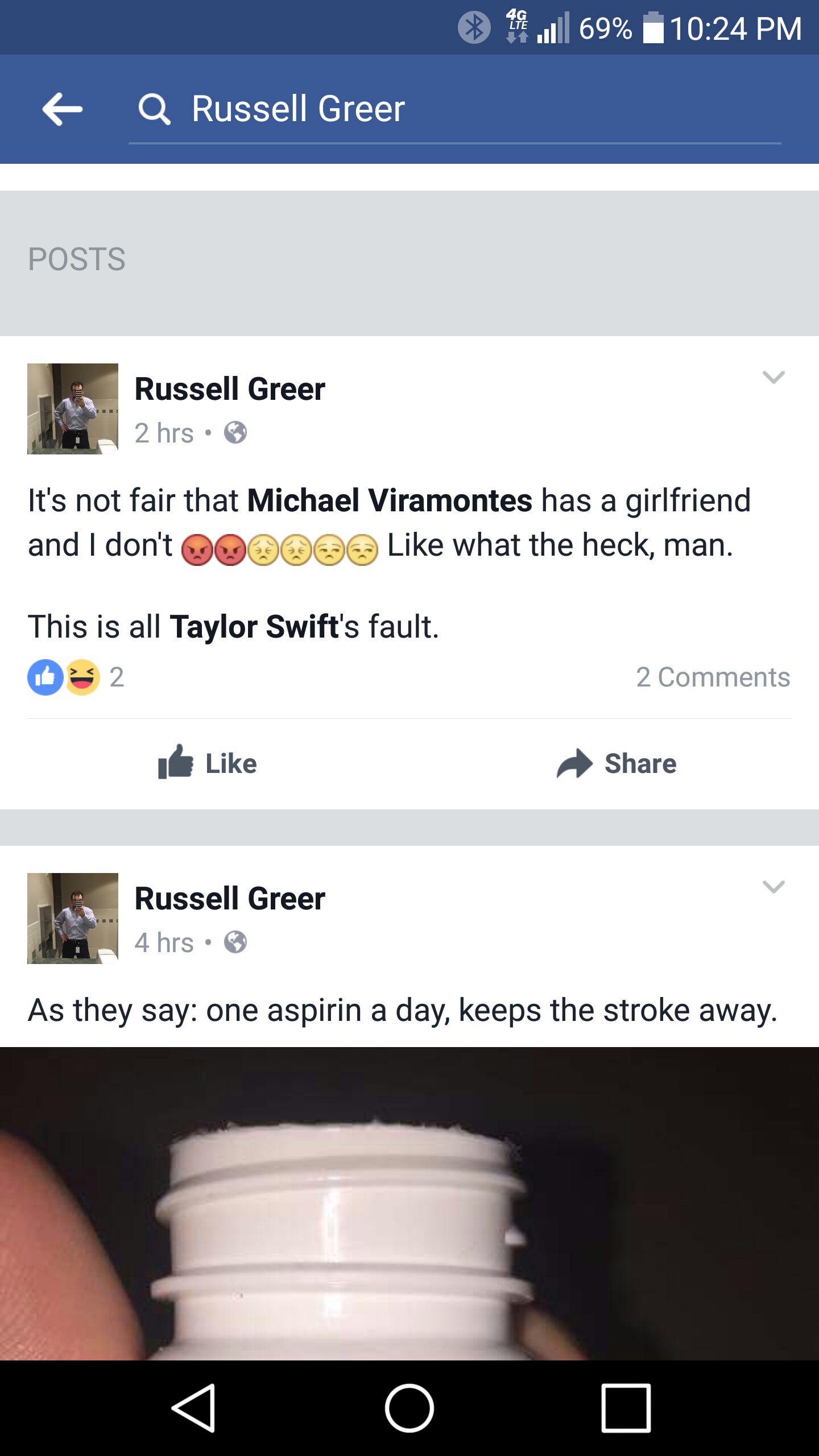
Task: Open tagged Taylor Swift page
Action: (254, 627)
